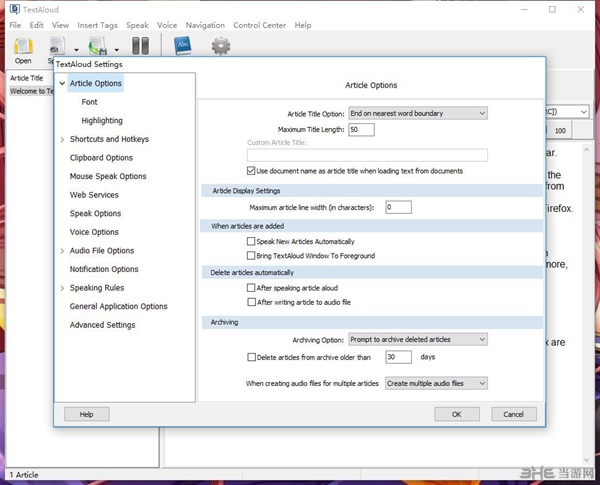Click the Maximum Title Length field

click(x=361, y=130)
